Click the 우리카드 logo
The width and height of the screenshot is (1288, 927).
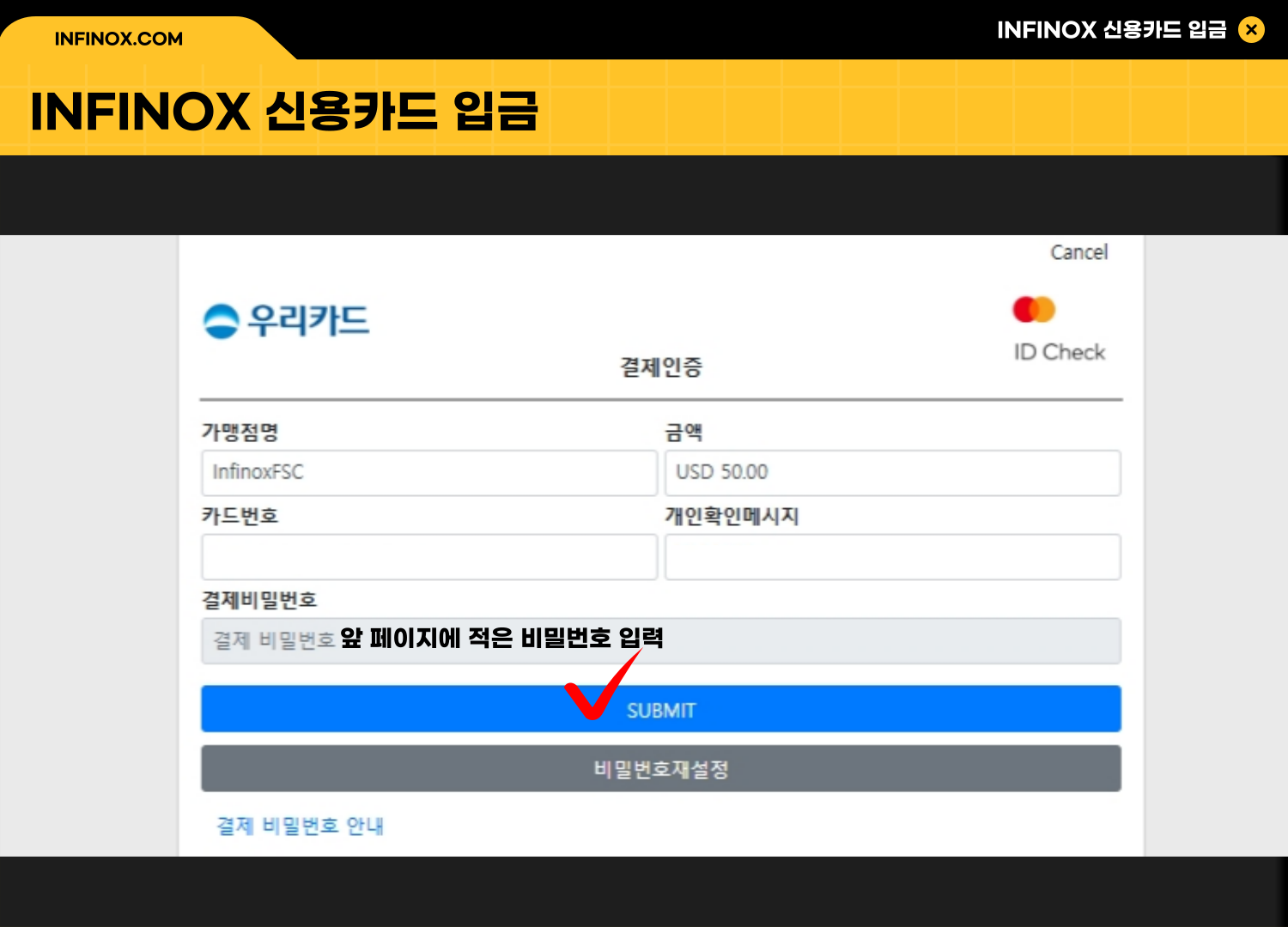click(286, 321)
